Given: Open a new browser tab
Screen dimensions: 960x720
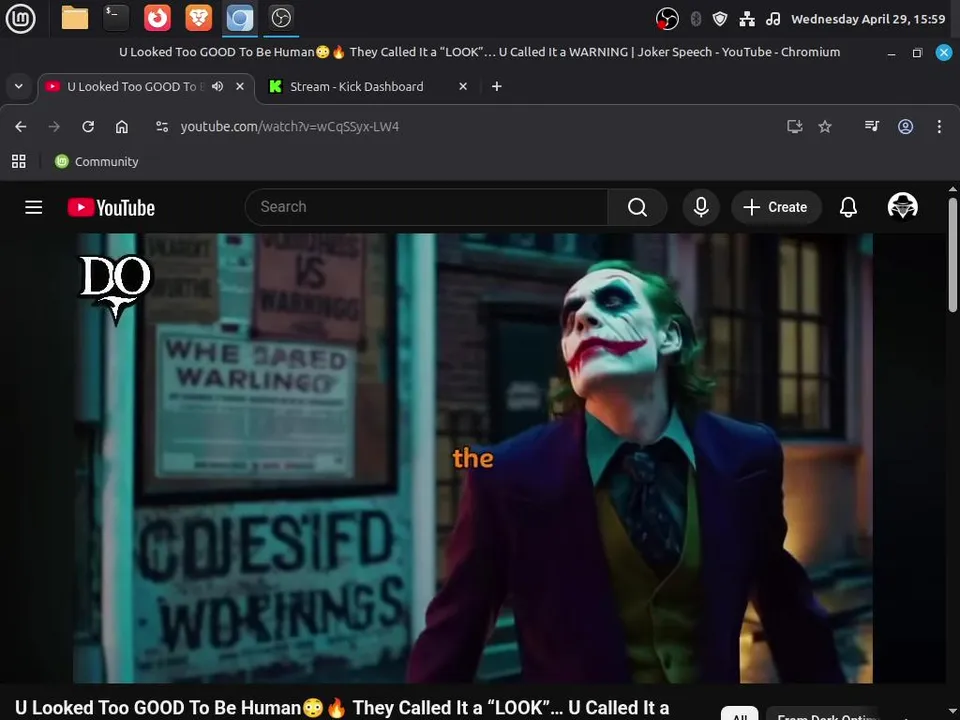Looking at the screenshot, I should [497, 86].
